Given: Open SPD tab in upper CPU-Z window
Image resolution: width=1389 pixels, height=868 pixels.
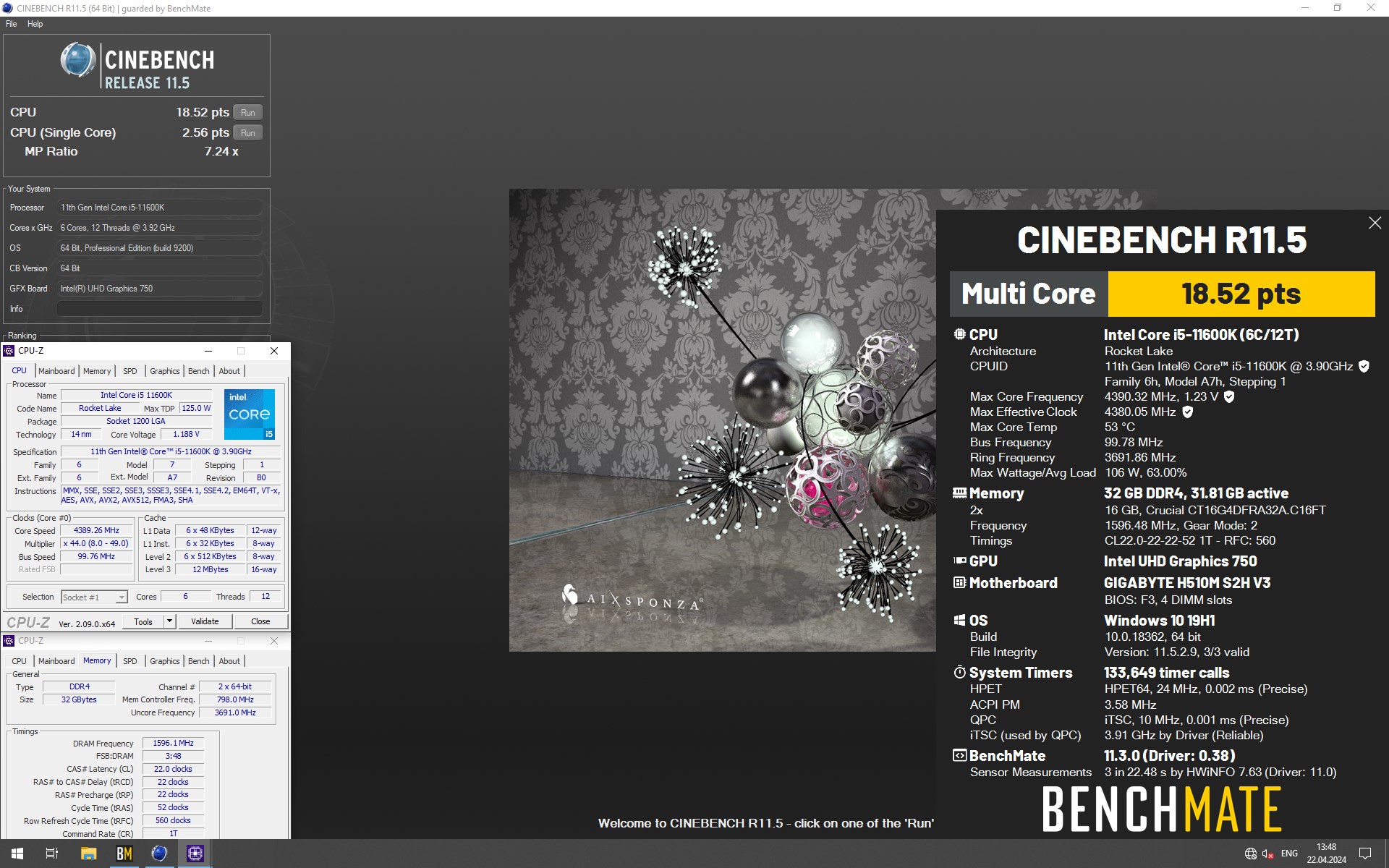Looking at the screenshot, I should 130,371.
